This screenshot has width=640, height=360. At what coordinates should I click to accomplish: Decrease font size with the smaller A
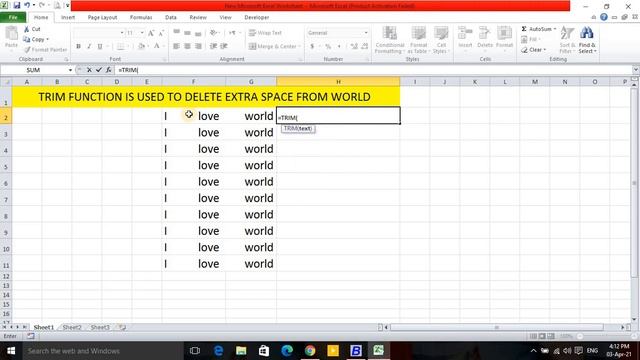(x=161, y=33)
